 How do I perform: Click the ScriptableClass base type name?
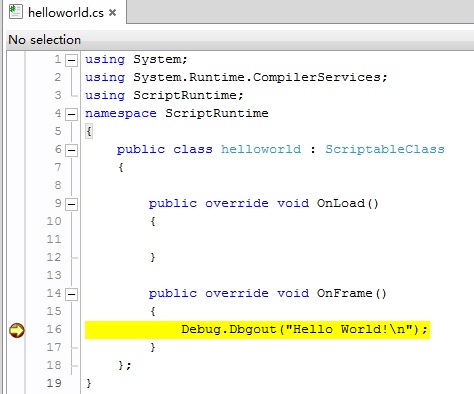[x=385, y=150]
